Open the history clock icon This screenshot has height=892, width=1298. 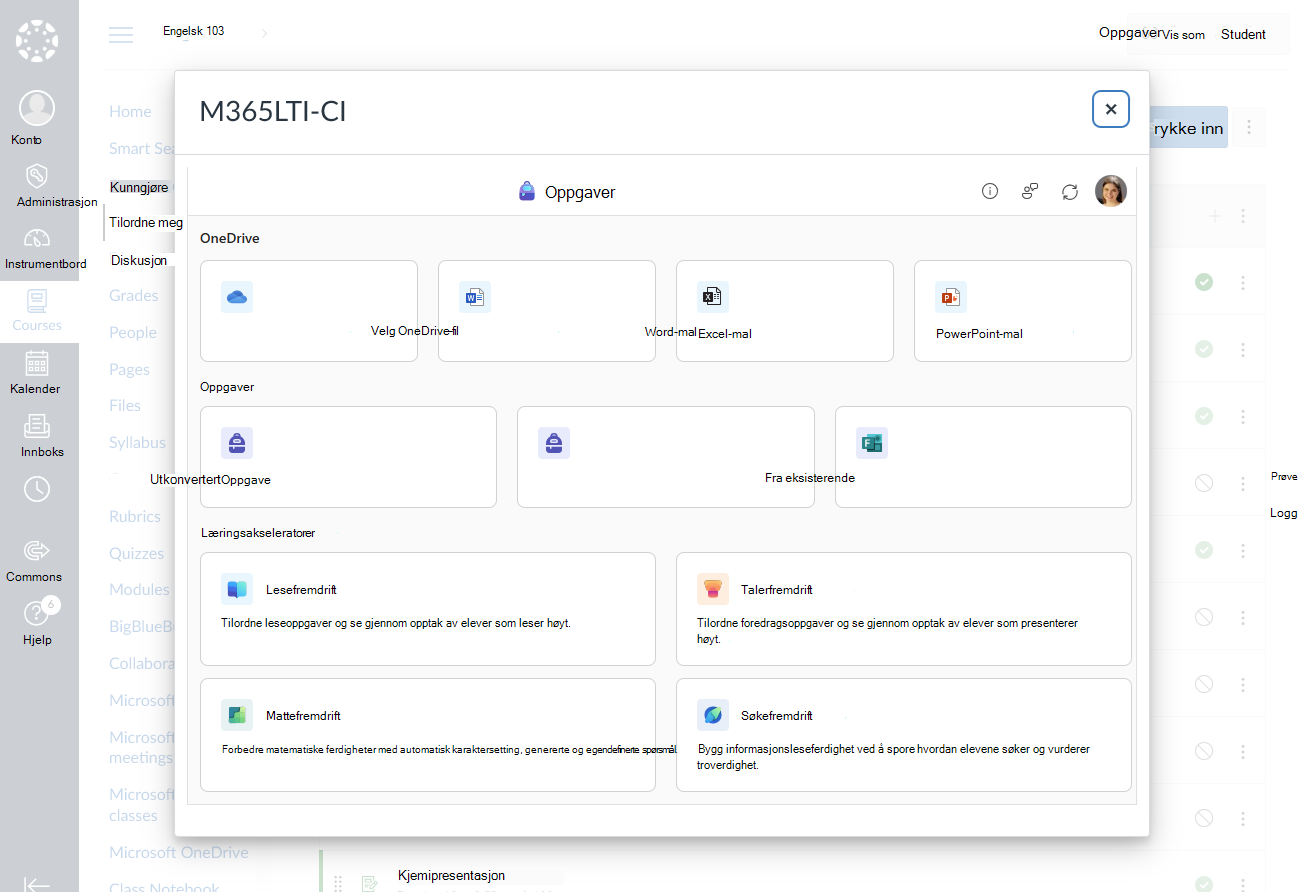[37, 488]
